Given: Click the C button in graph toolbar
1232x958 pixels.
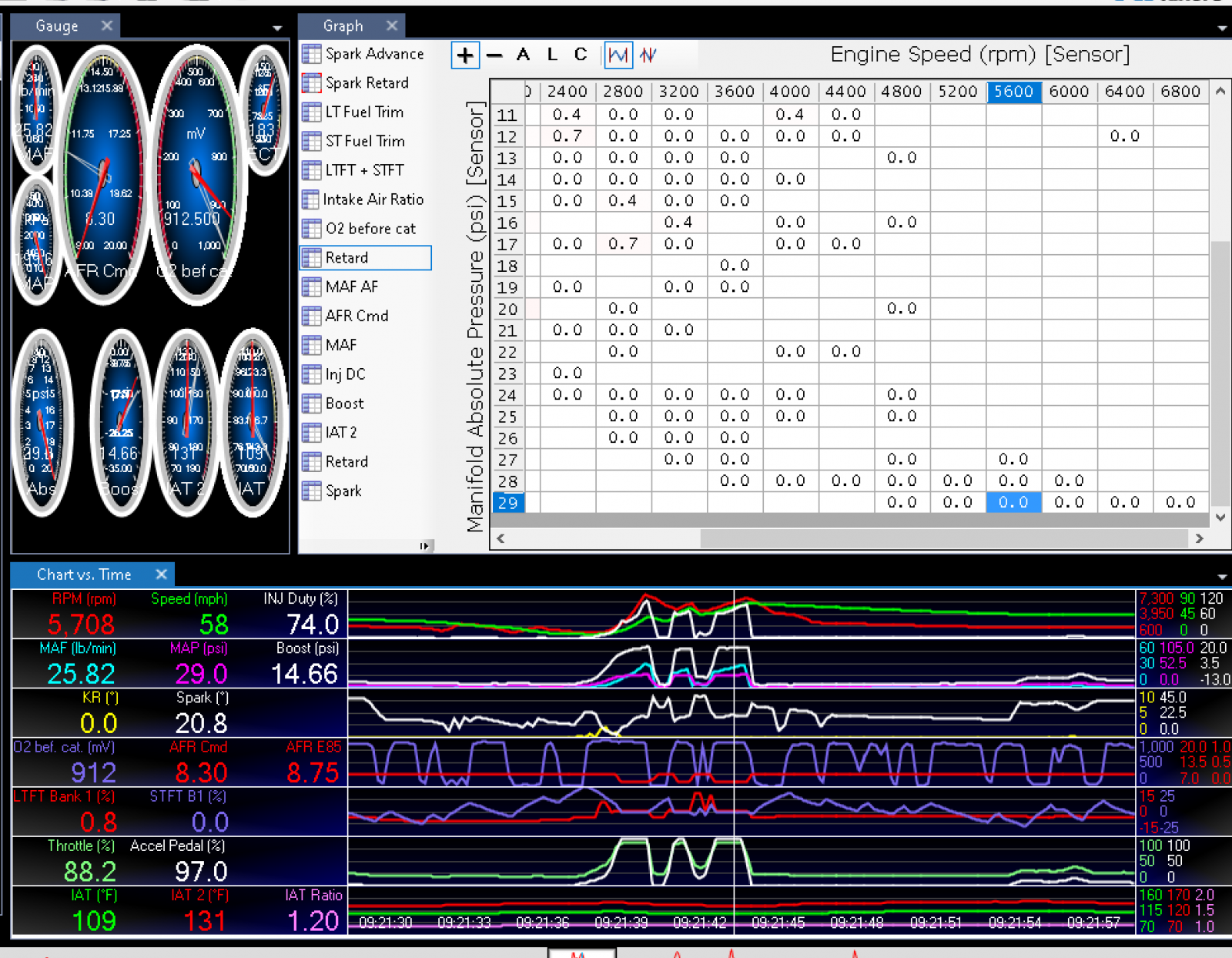Looking at the screenshot, I should click(581, 55).
